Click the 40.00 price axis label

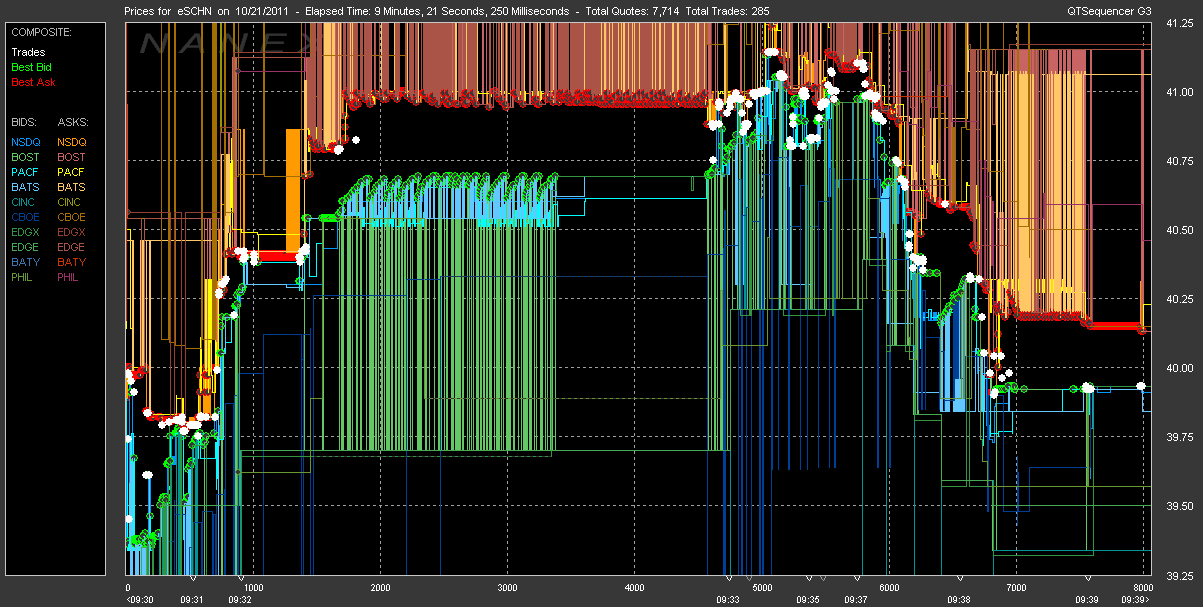[1180, 368]
